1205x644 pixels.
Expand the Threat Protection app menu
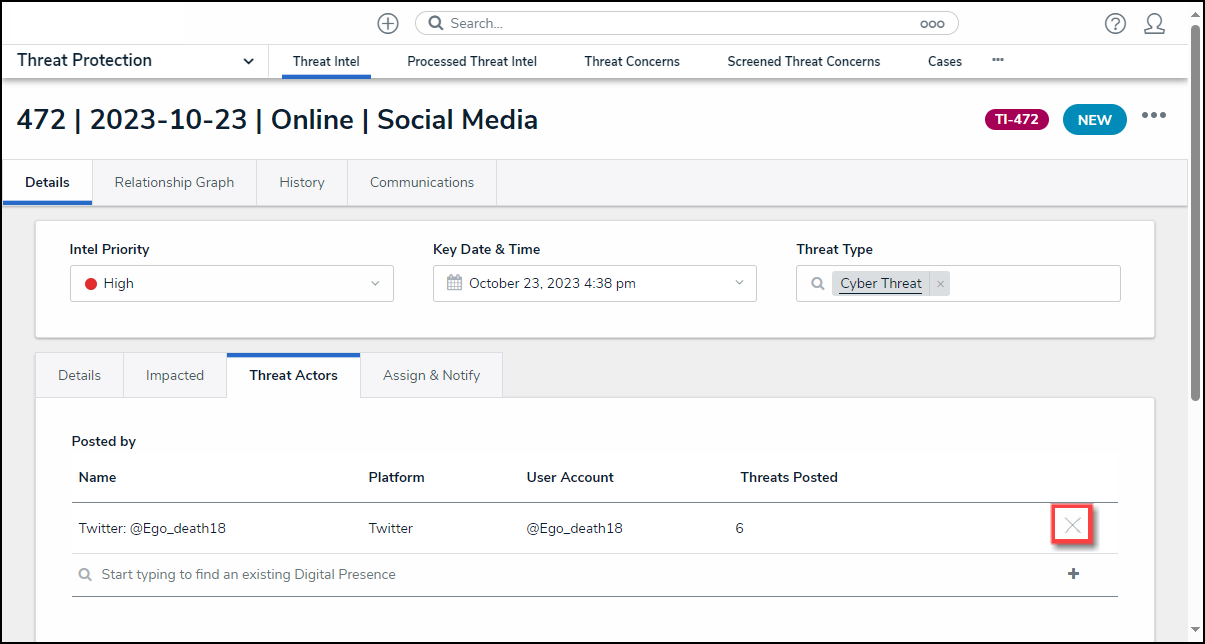pos(248,61)
